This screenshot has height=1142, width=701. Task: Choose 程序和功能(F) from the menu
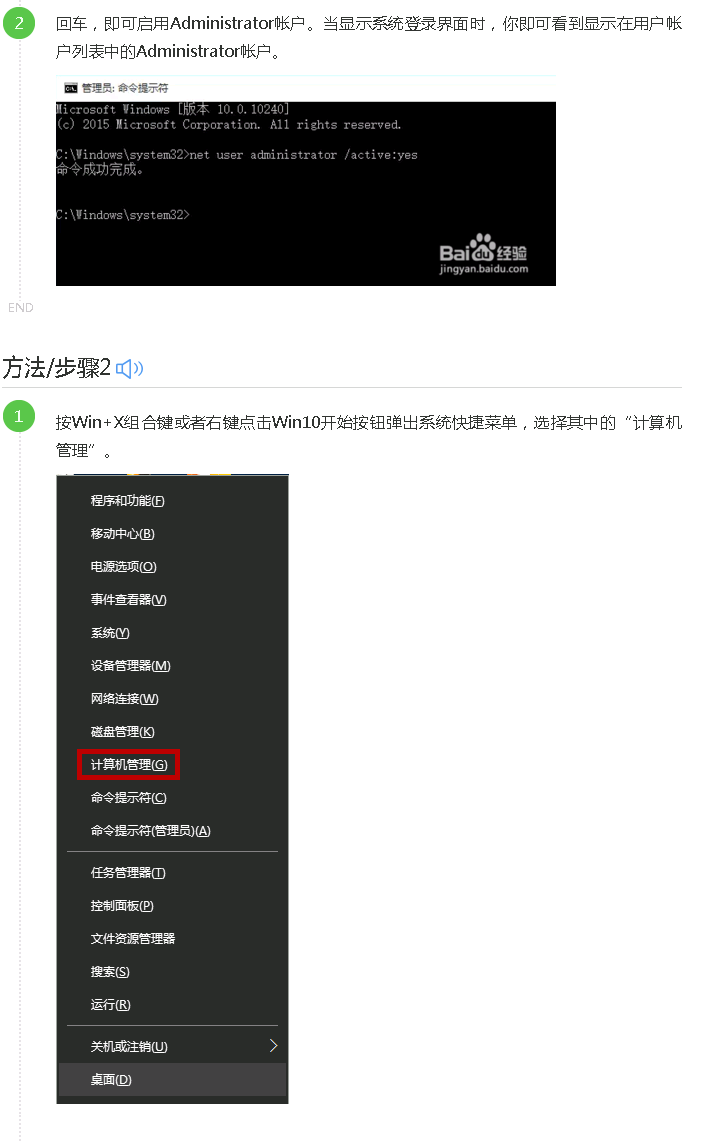[x=128, y=501]
